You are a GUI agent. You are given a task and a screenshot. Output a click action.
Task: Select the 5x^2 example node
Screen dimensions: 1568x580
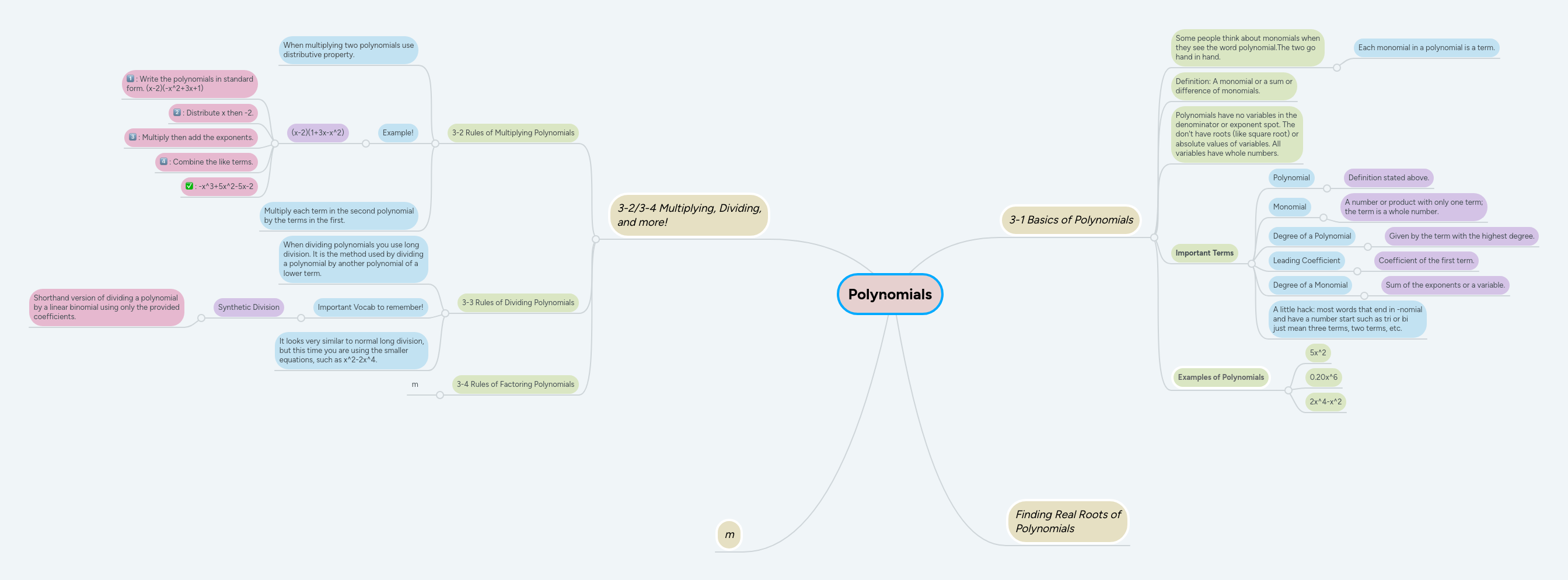tap(1317, 353)
